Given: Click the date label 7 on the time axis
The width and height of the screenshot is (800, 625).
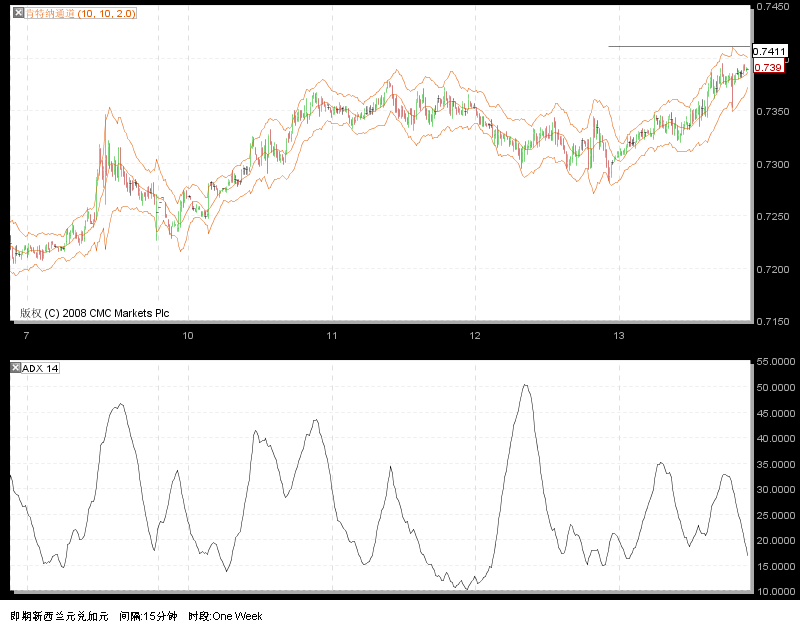Looking at the screenshot, I should [27, 336].
